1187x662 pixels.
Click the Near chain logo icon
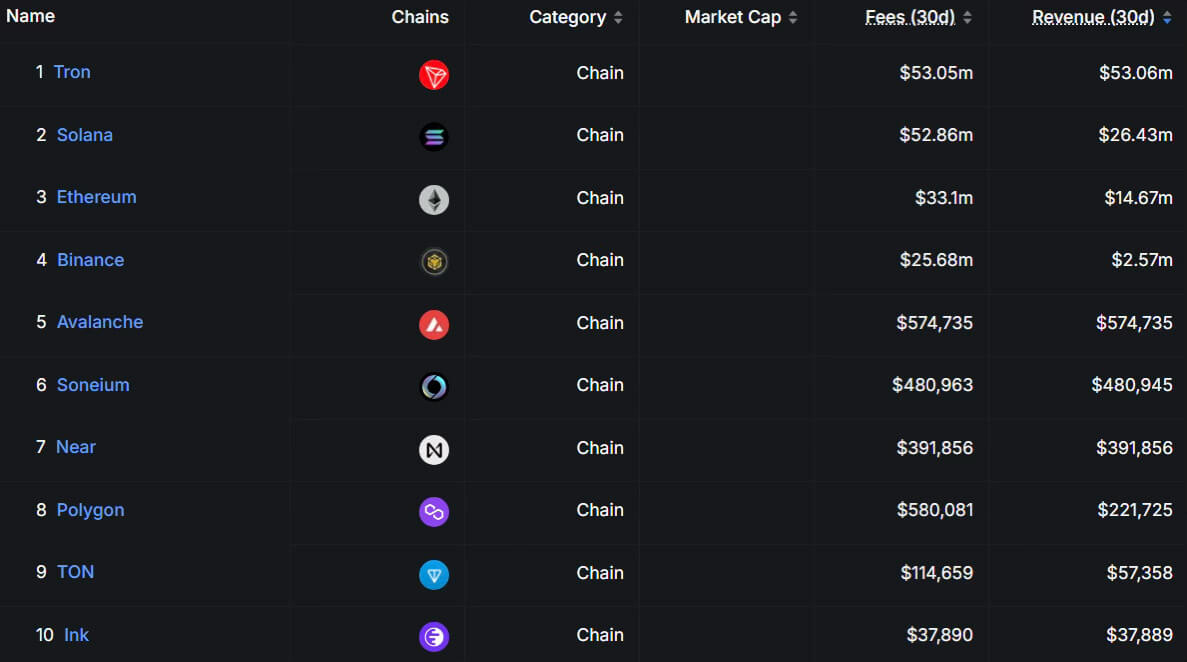click(x=434, y=450)
